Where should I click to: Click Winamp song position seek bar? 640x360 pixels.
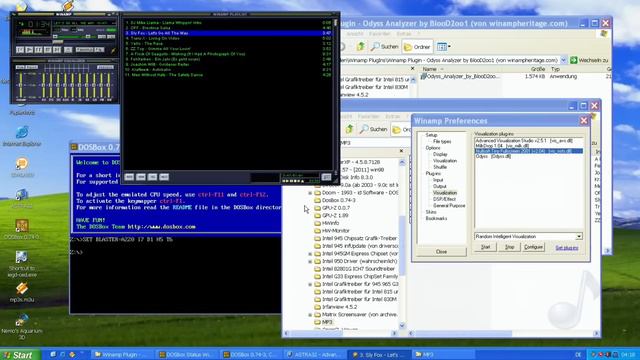pos(66,42)
